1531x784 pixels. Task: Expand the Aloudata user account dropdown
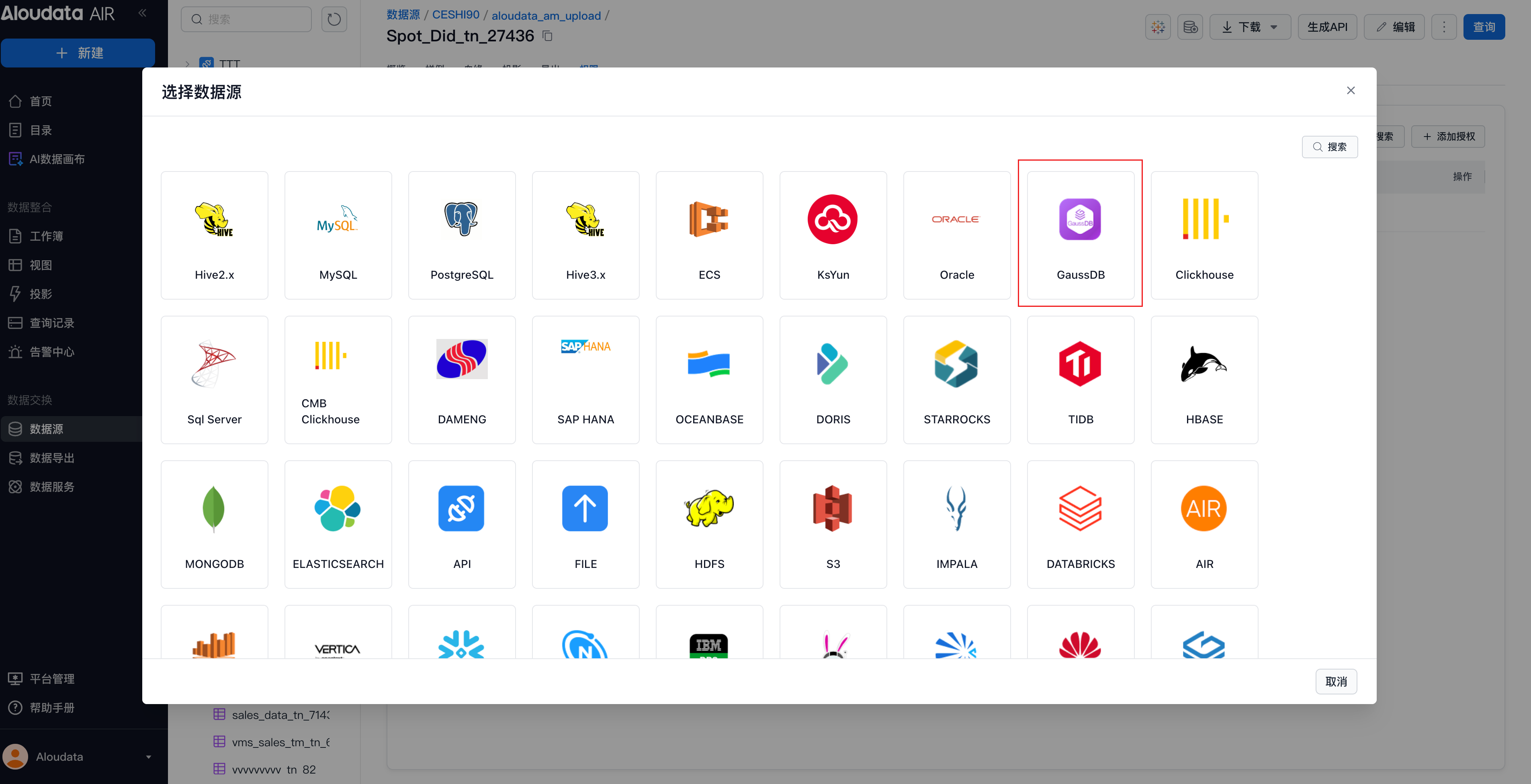pos(148,757)
